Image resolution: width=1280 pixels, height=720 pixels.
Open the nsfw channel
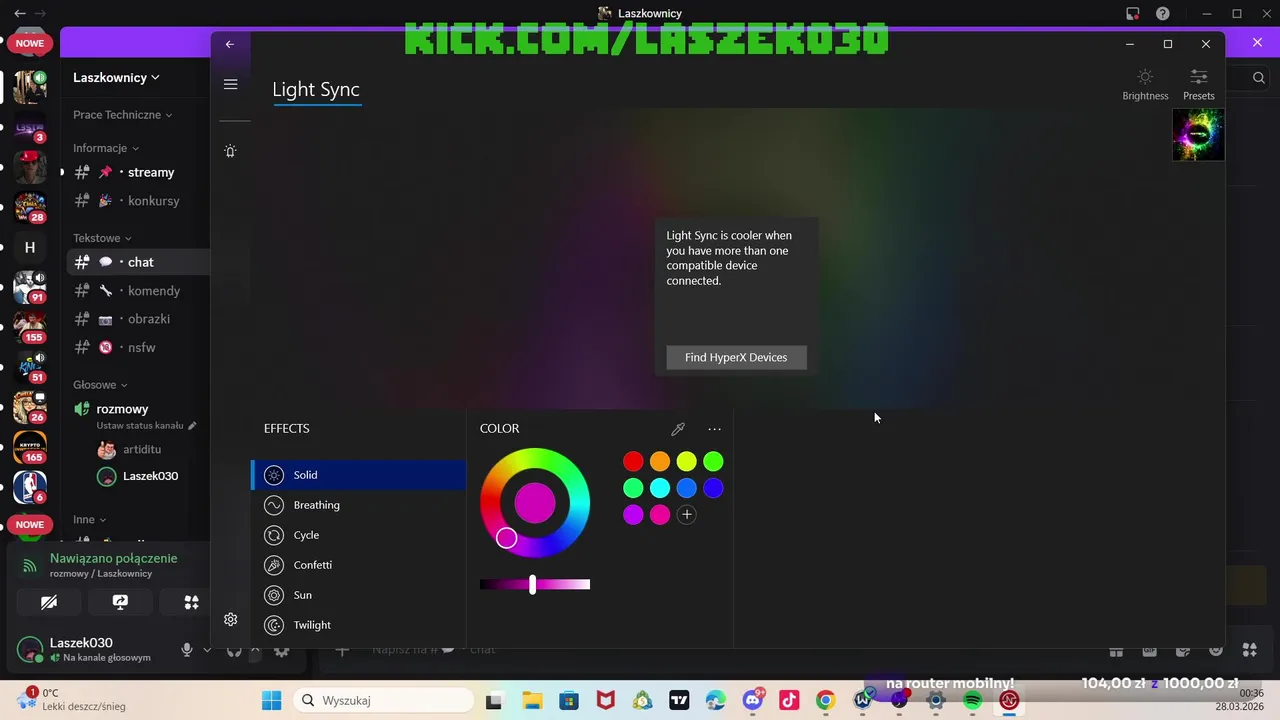click(x=139, y=347)
